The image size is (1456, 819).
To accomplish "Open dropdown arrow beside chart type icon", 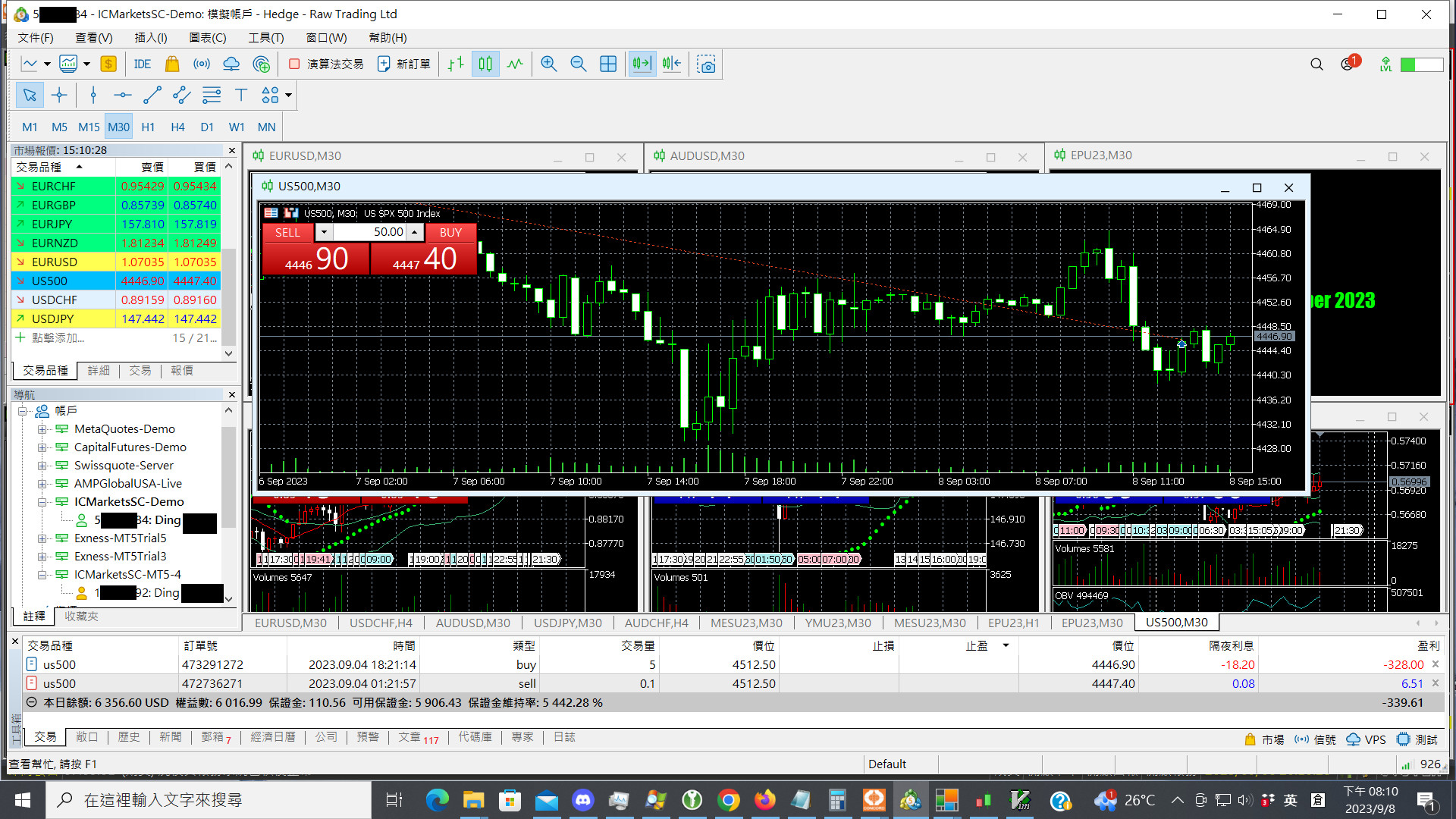I will pyautogui.click(x=47, y=64).
